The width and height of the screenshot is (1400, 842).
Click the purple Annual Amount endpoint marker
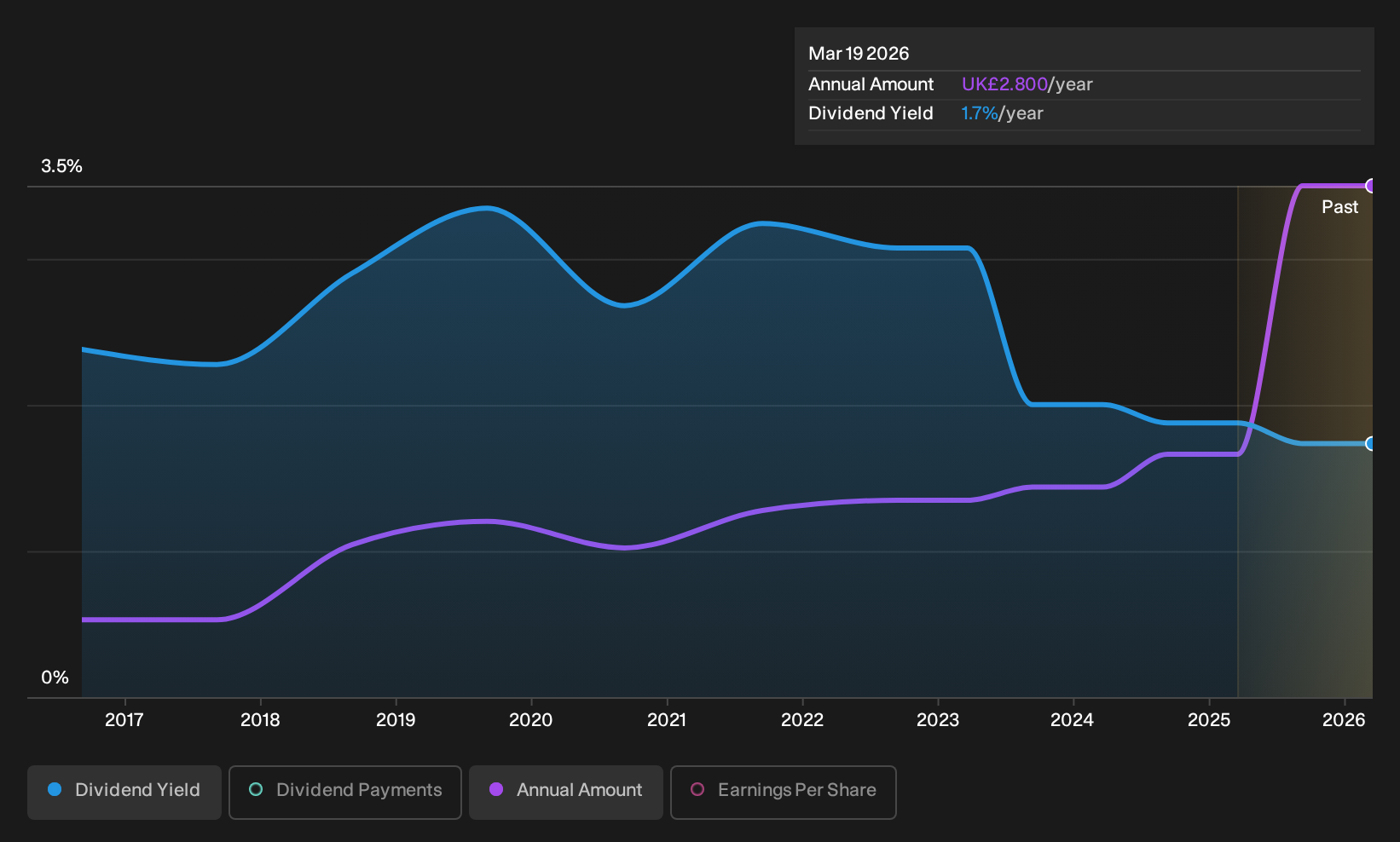tap(1370, 186)
